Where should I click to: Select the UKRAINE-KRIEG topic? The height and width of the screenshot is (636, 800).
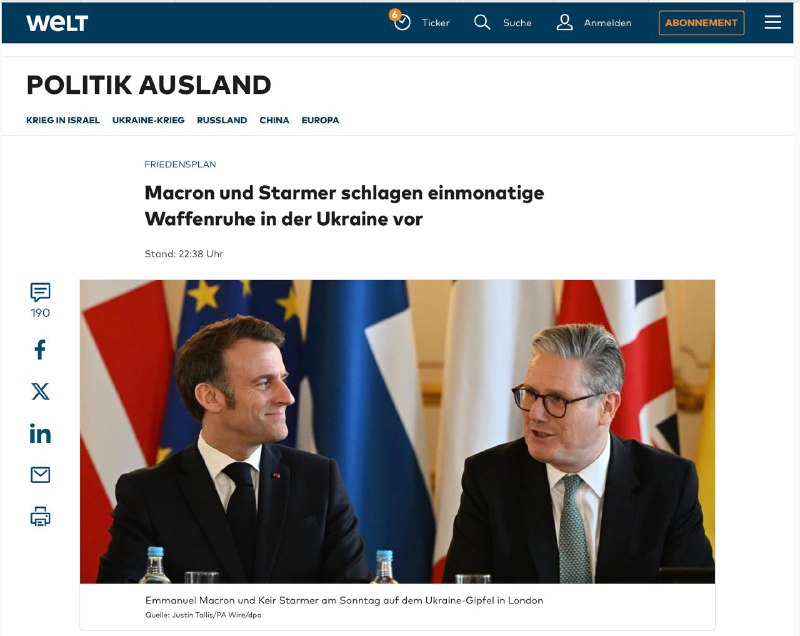tap(148, 120)
